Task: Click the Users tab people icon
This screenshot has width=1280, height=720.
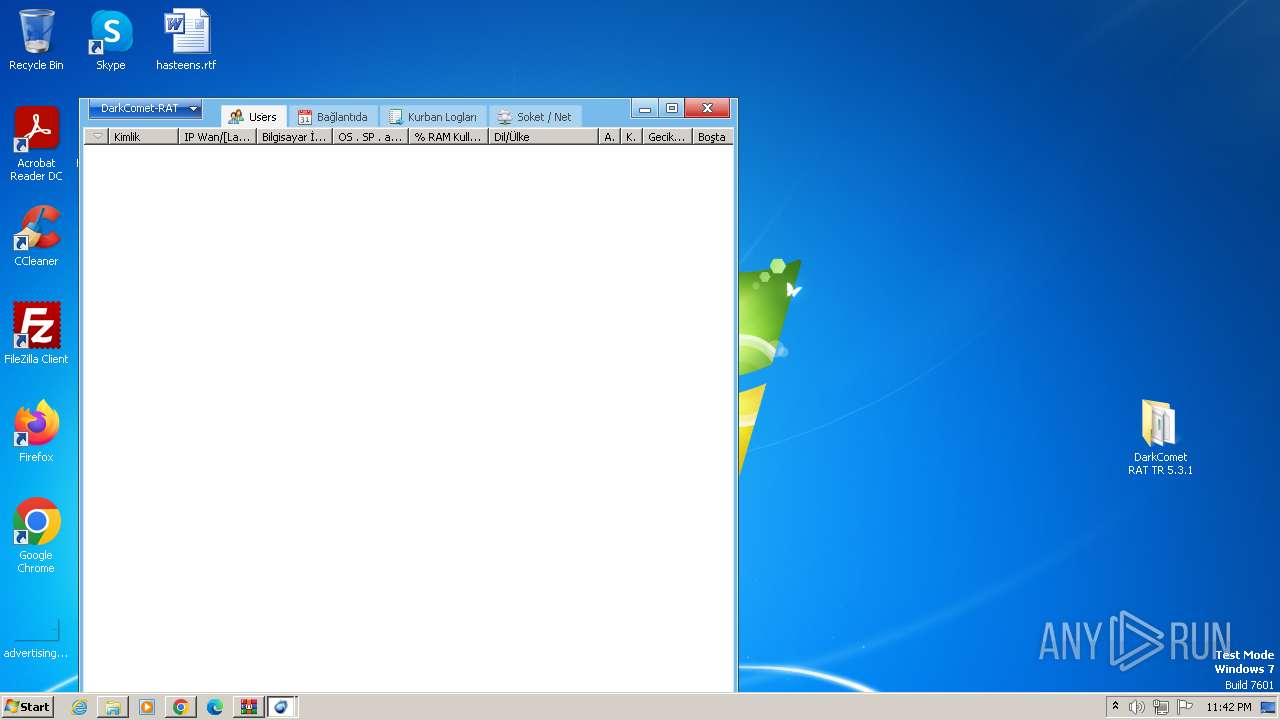Action: click(x=236, y=117)
